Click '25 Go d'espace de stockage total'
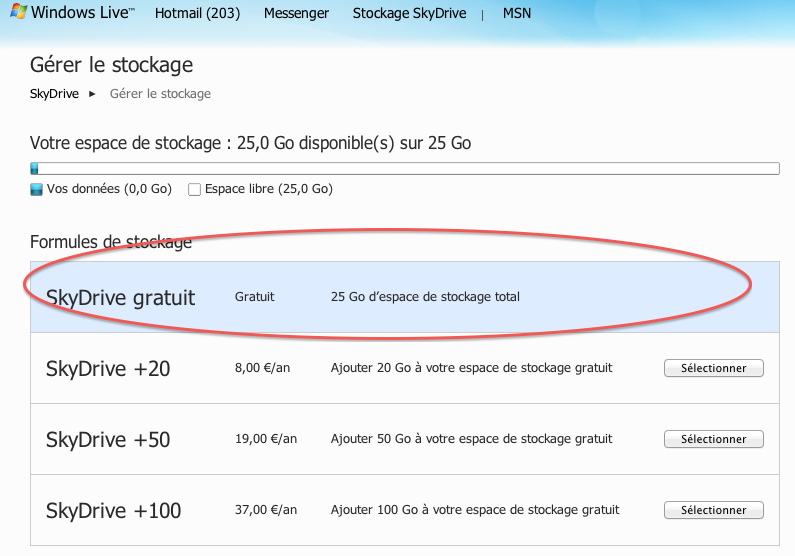This screenshot has width=795, height=556. pyautogui.click(x=425, y=296)
